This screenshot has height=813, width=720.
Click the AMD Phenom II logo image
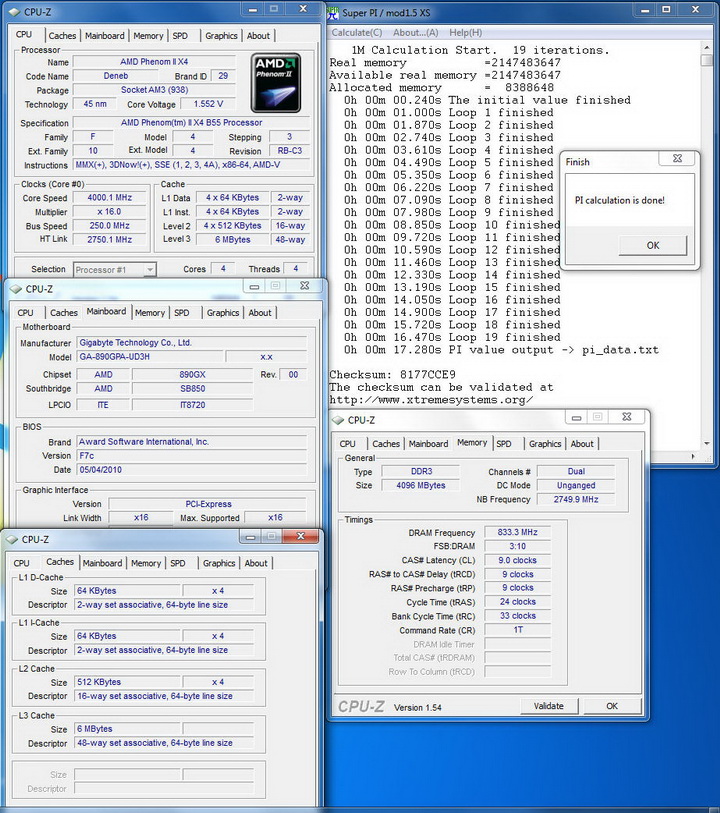276,82
